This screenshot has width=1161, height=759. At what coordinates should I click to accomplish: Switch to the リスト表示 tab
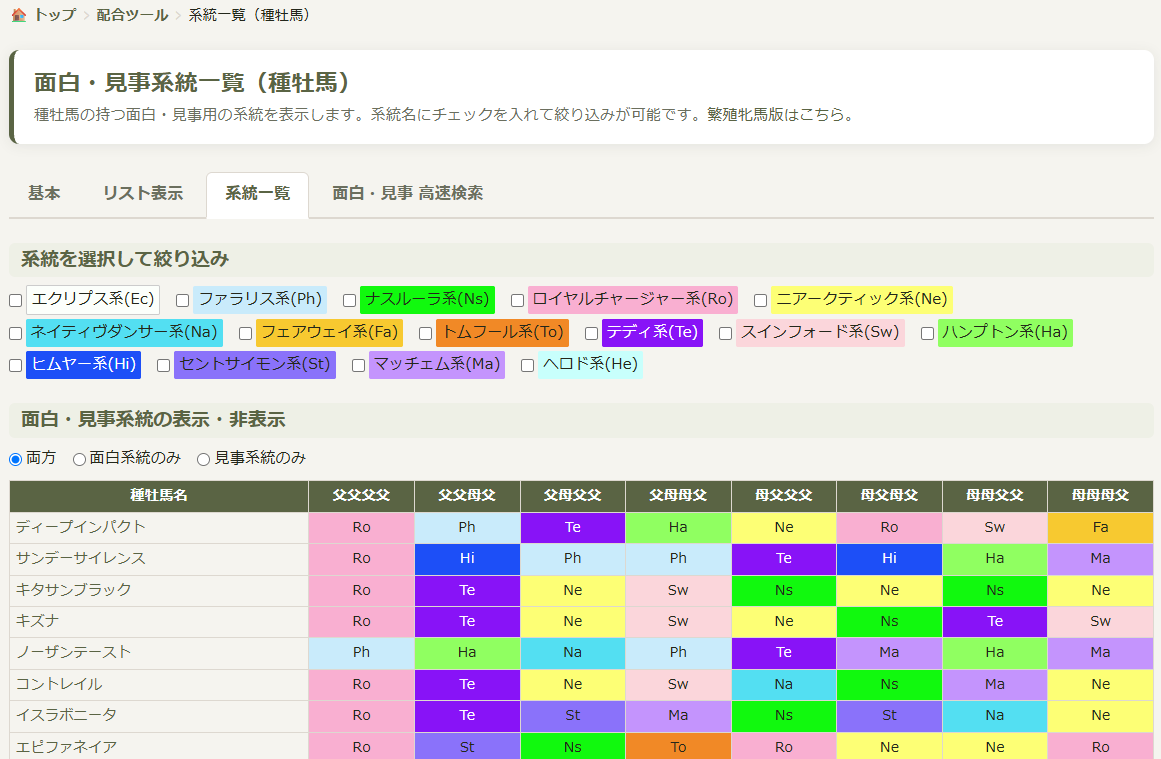[x=143, y=193]
